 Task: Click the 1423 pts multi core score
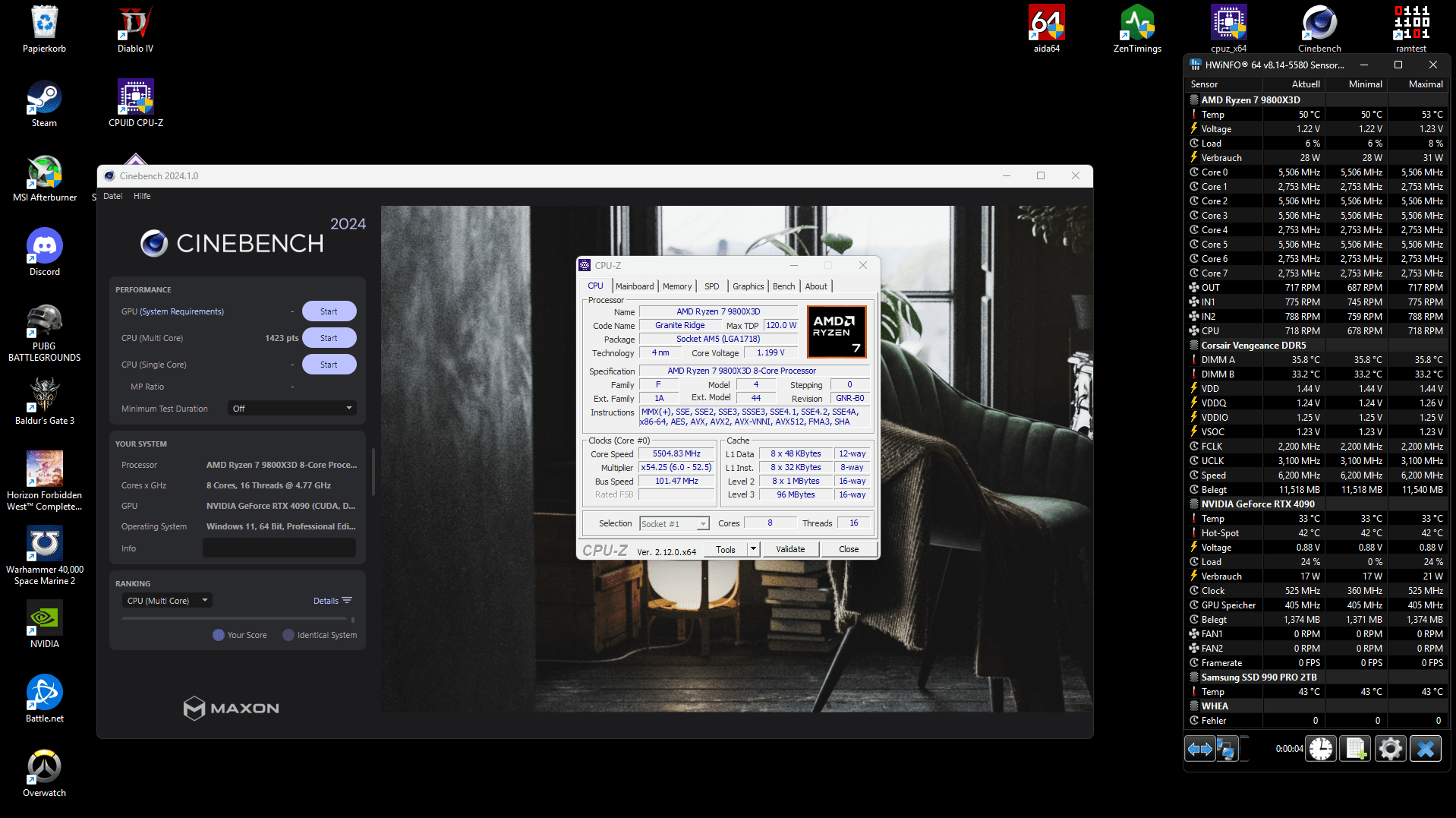282,338
